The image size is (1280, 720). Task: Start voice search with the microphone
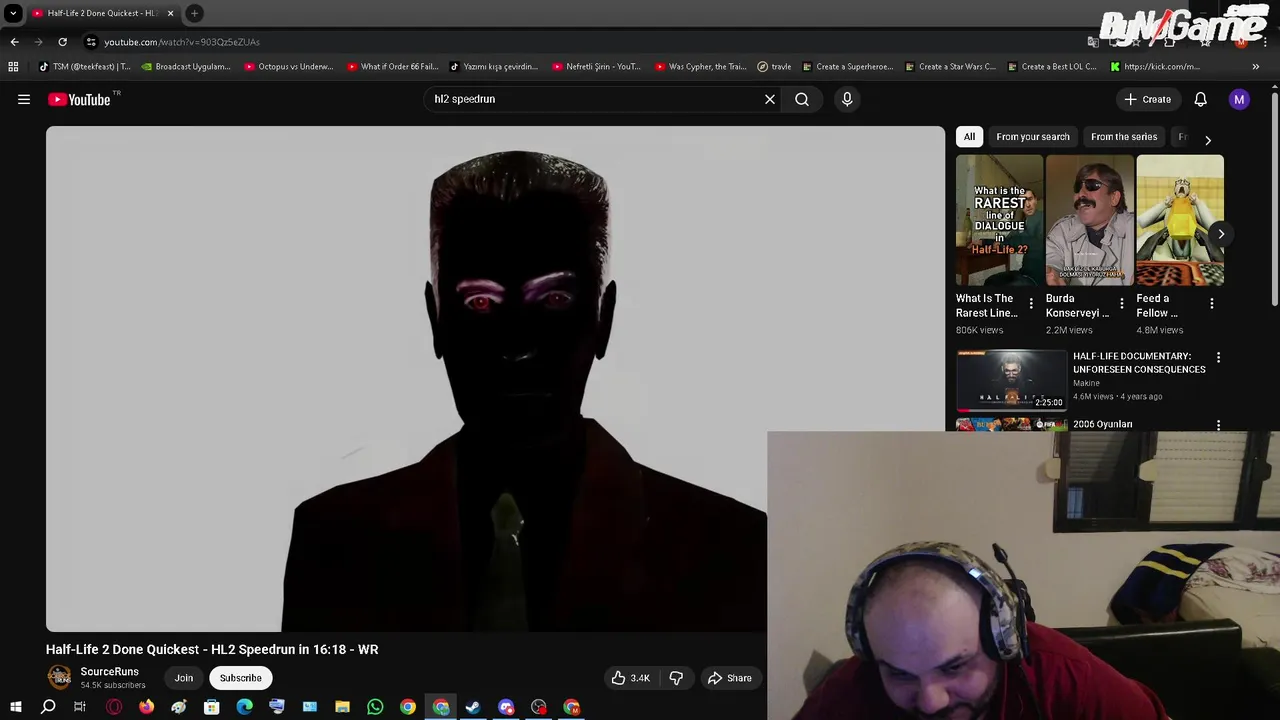click(847, 99)
